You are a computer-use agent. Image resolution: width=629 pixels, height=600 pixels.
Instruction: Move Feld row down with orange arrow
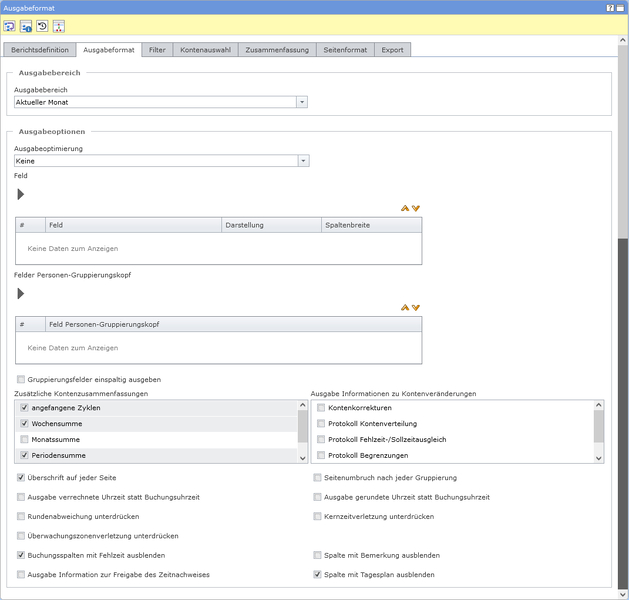(416, 208)
